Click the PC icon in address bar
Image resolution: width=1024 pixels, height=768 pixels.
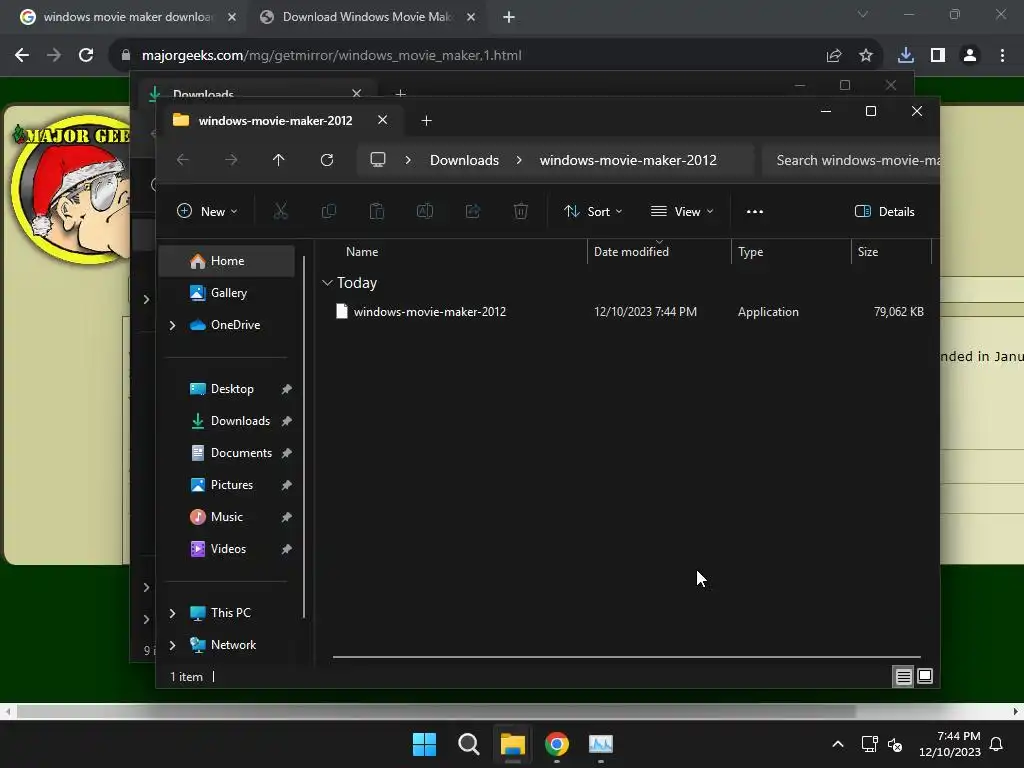[378, 160]
